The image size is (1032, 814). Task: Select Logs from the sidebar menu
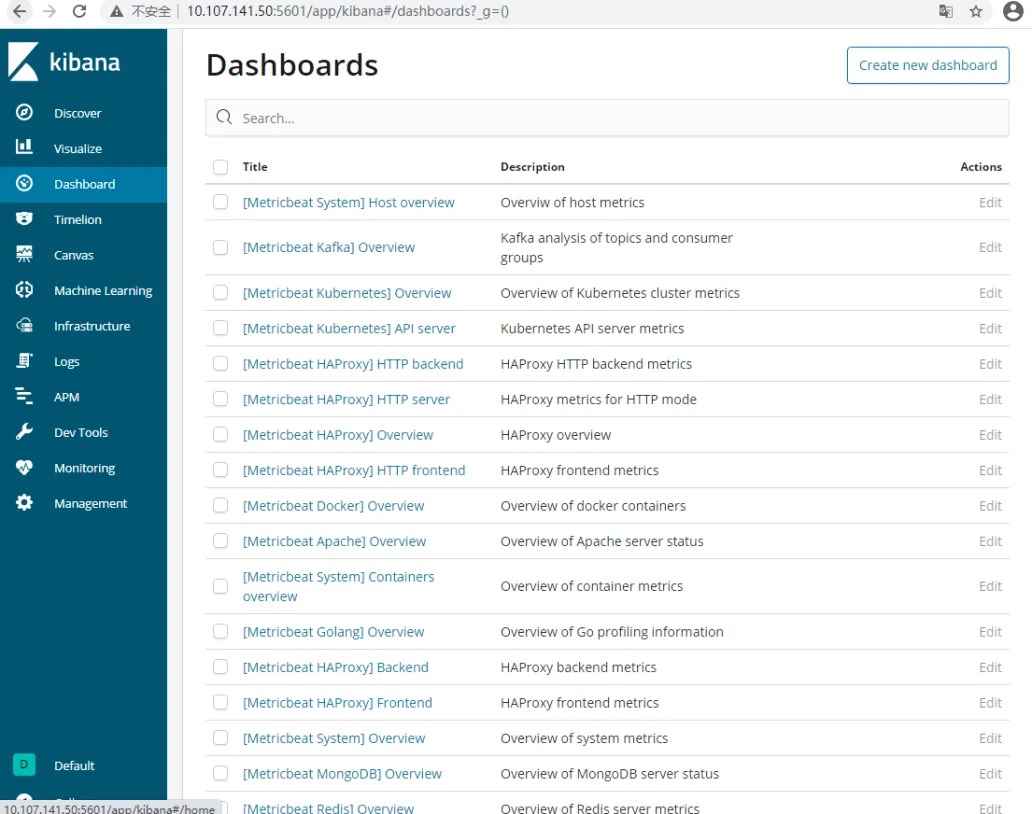pos(66,362)
